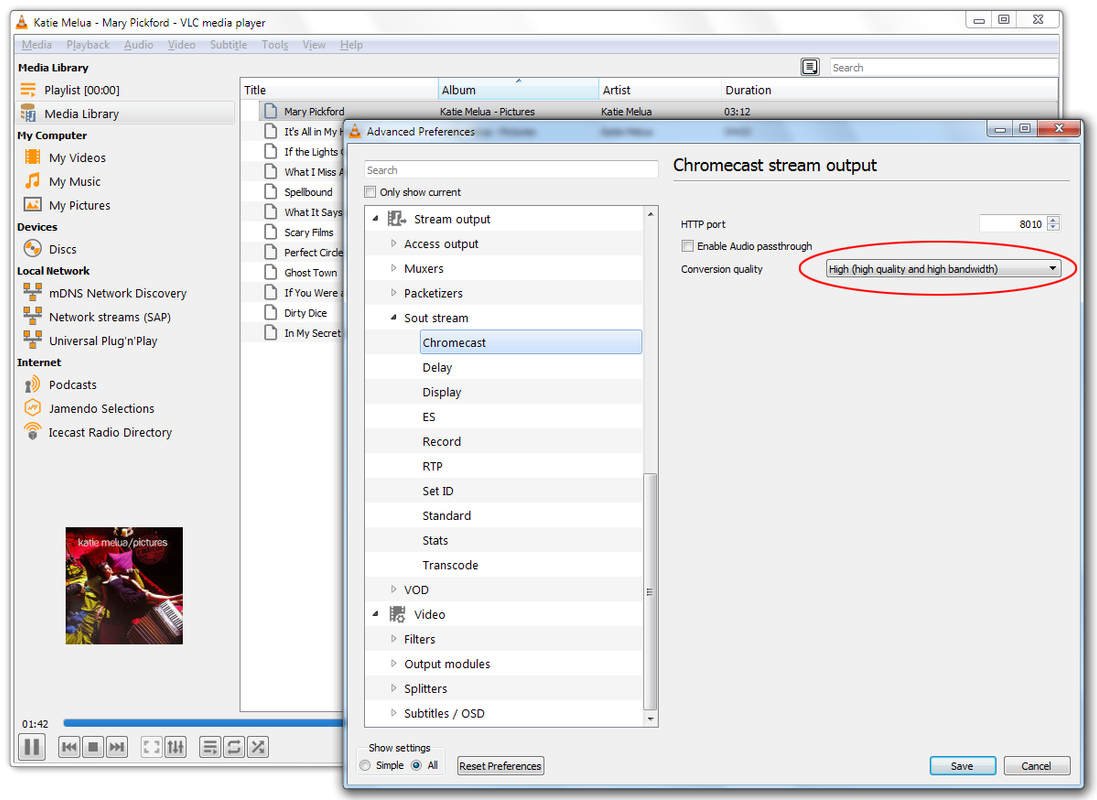Click the playlist Search field in VLC
The width and height of the screenshot is (1097, 800).
[x=943, y=67]
